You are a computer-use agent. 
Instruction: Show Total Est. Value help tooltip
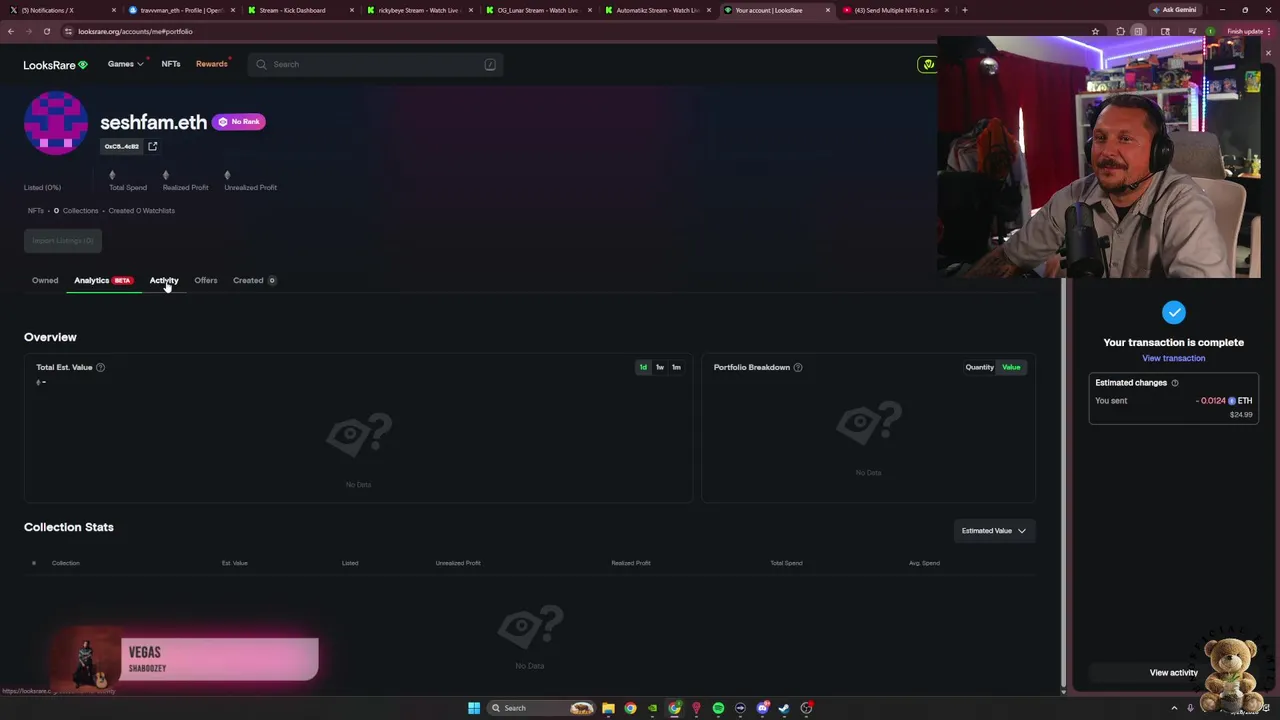(100, 367)
